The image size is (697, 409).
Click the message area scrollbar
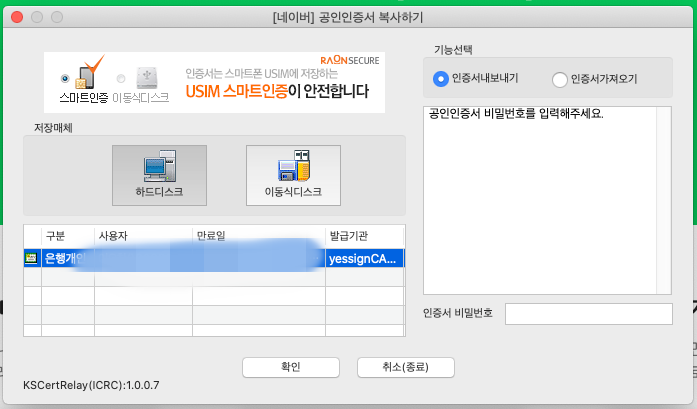pyautogui.click(x=664, y=200)
